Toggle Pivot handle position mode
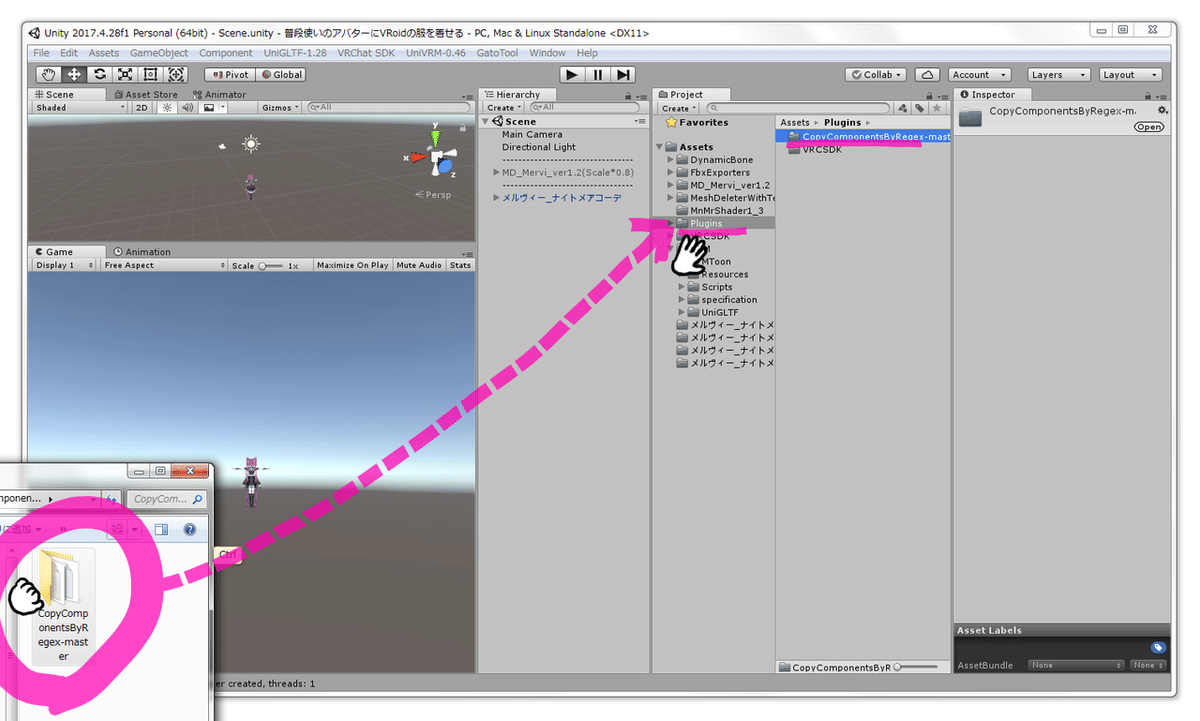The height and width of the screenshot is (721, 1200). click(230, 74)
